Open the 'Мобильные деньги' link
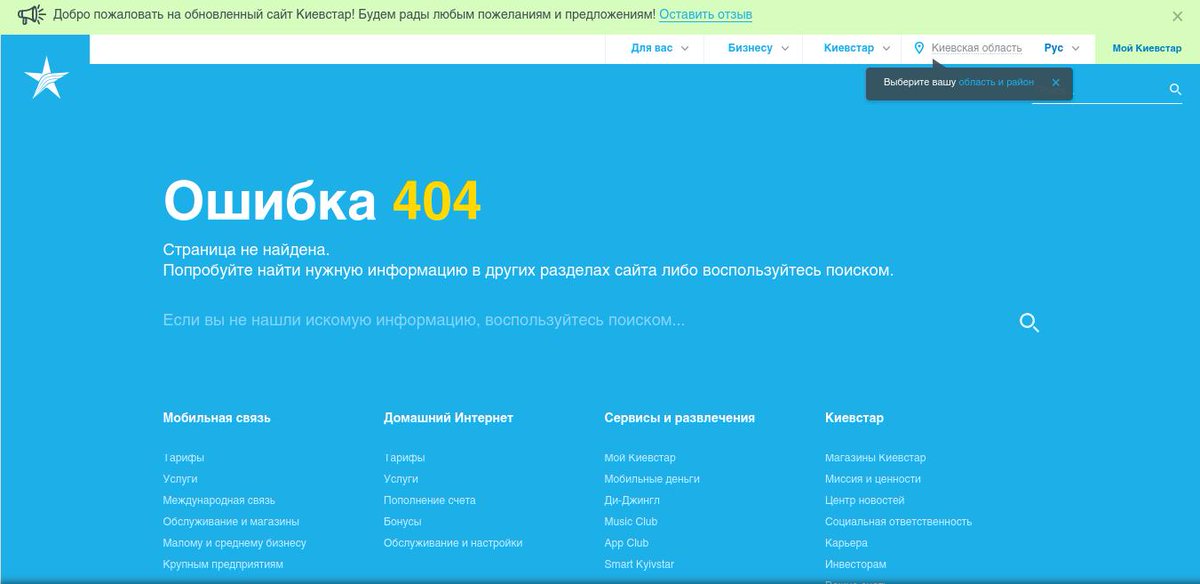1200x584 pixels. pyautogui.click(x=652, y=479)
